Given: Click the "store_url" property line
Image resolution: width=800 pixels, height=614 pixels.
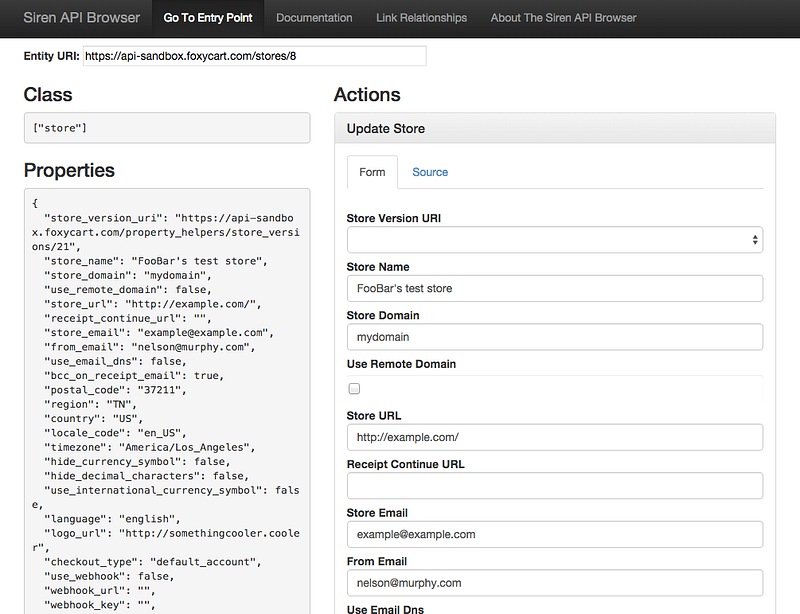Looking at the screenshot, I should [153, 304].
